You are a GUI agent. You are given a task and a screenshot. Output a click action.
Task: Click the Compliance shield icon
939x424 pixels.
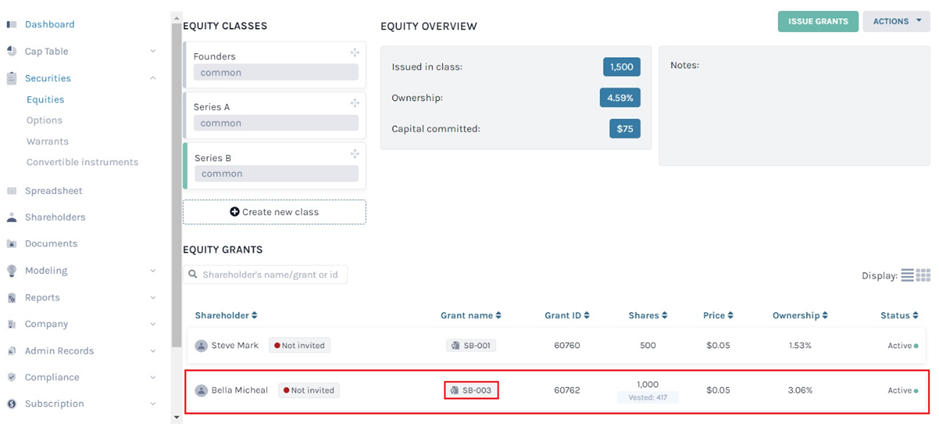(x=12, y=377)
